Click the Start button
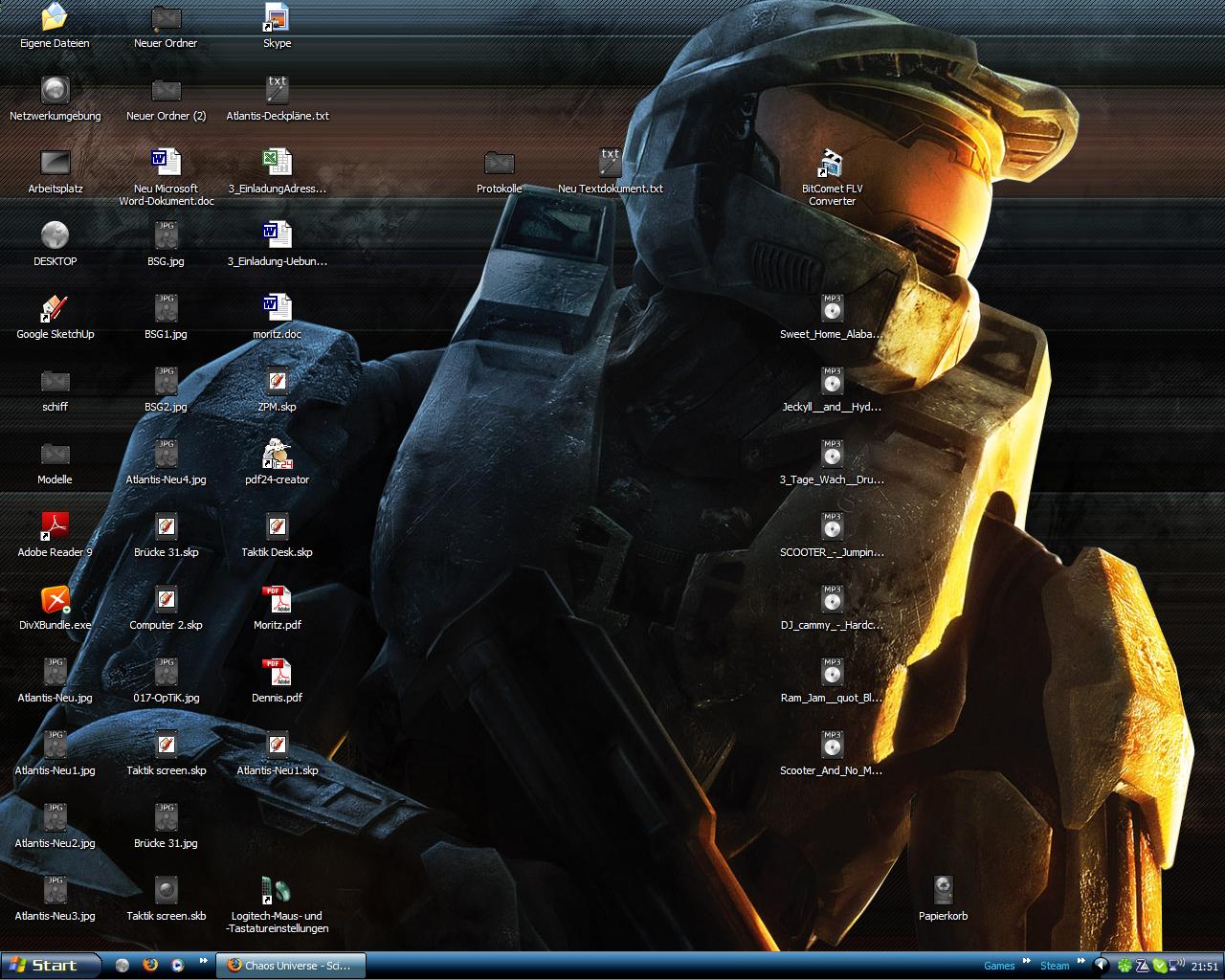 52,965
